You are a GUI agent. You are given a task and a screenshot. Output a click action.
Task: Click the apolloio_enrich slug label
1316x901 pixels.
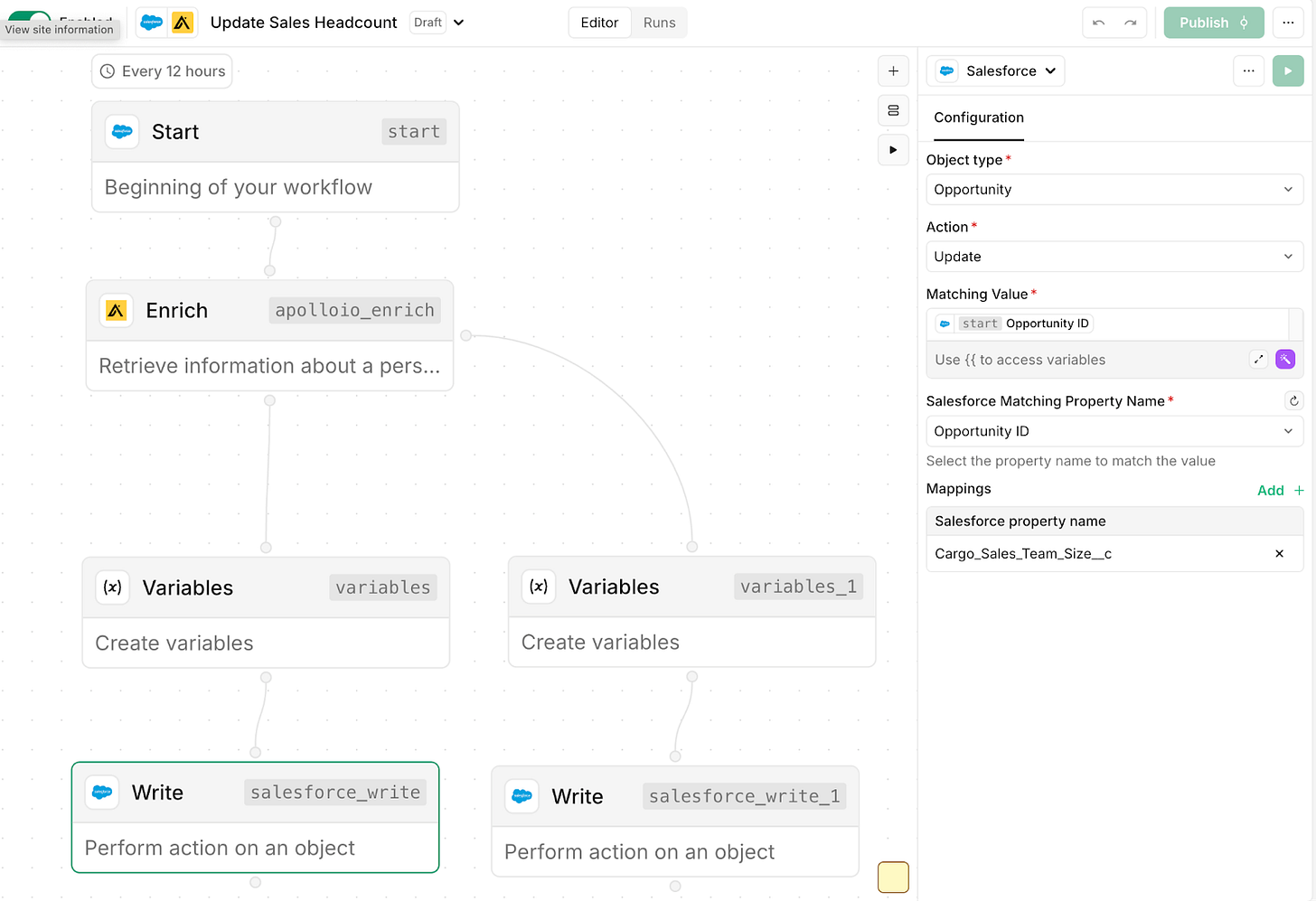pyautogui.click(x=354, y=311)
